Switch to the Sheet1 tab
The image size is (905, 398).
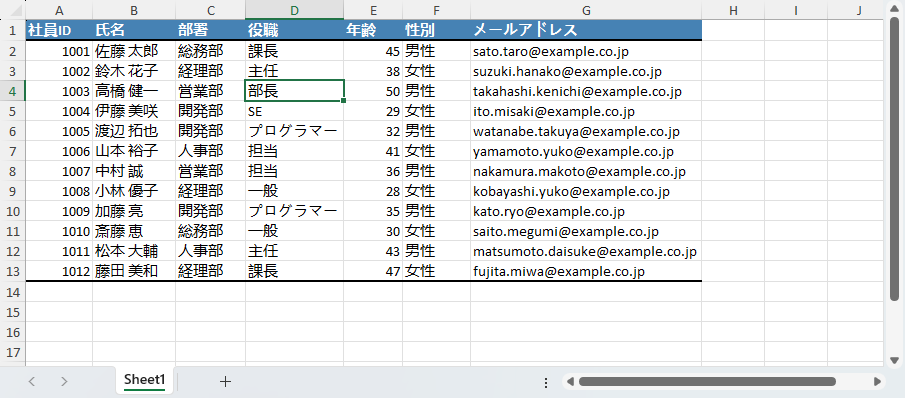click(x=145, y=380)
